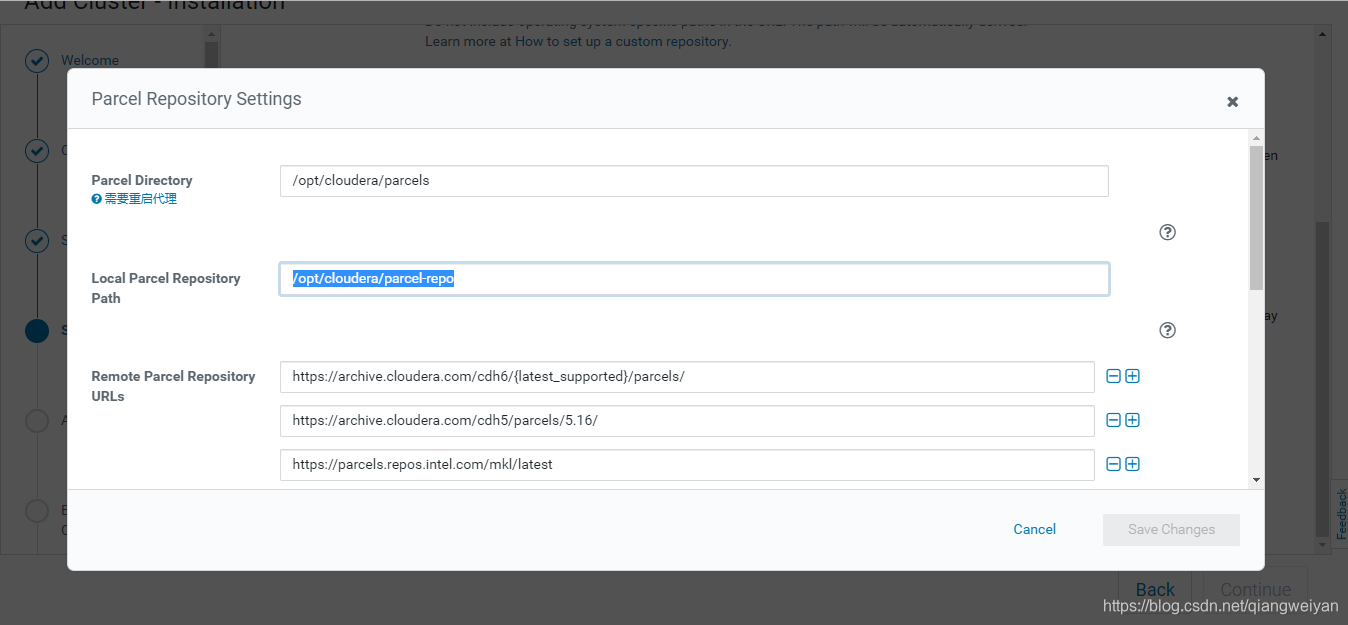
Task: Click the Back button behind dialog
Action: point(1155,589)
